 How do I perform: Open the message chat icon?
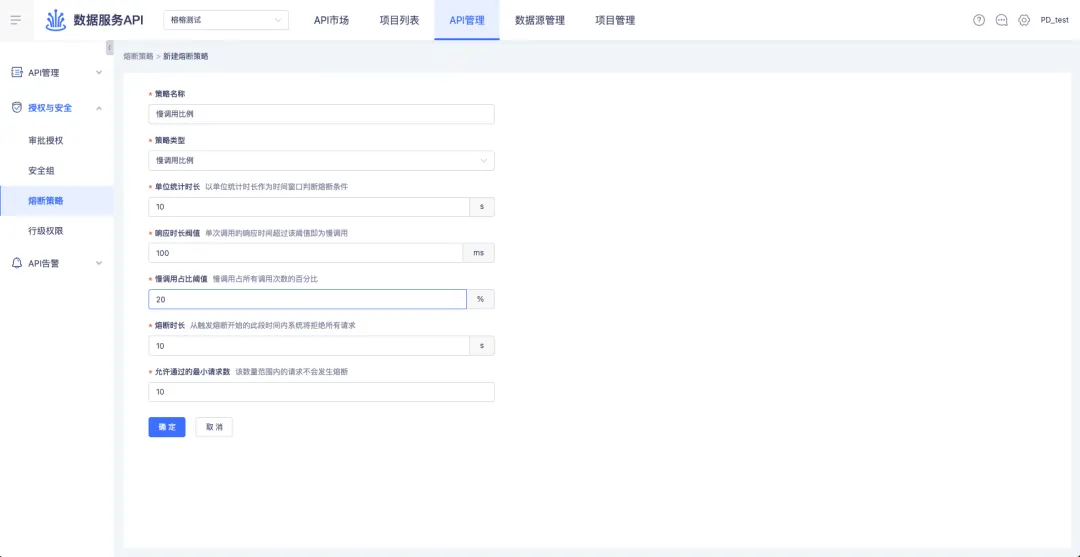(x=1001, y=20)
